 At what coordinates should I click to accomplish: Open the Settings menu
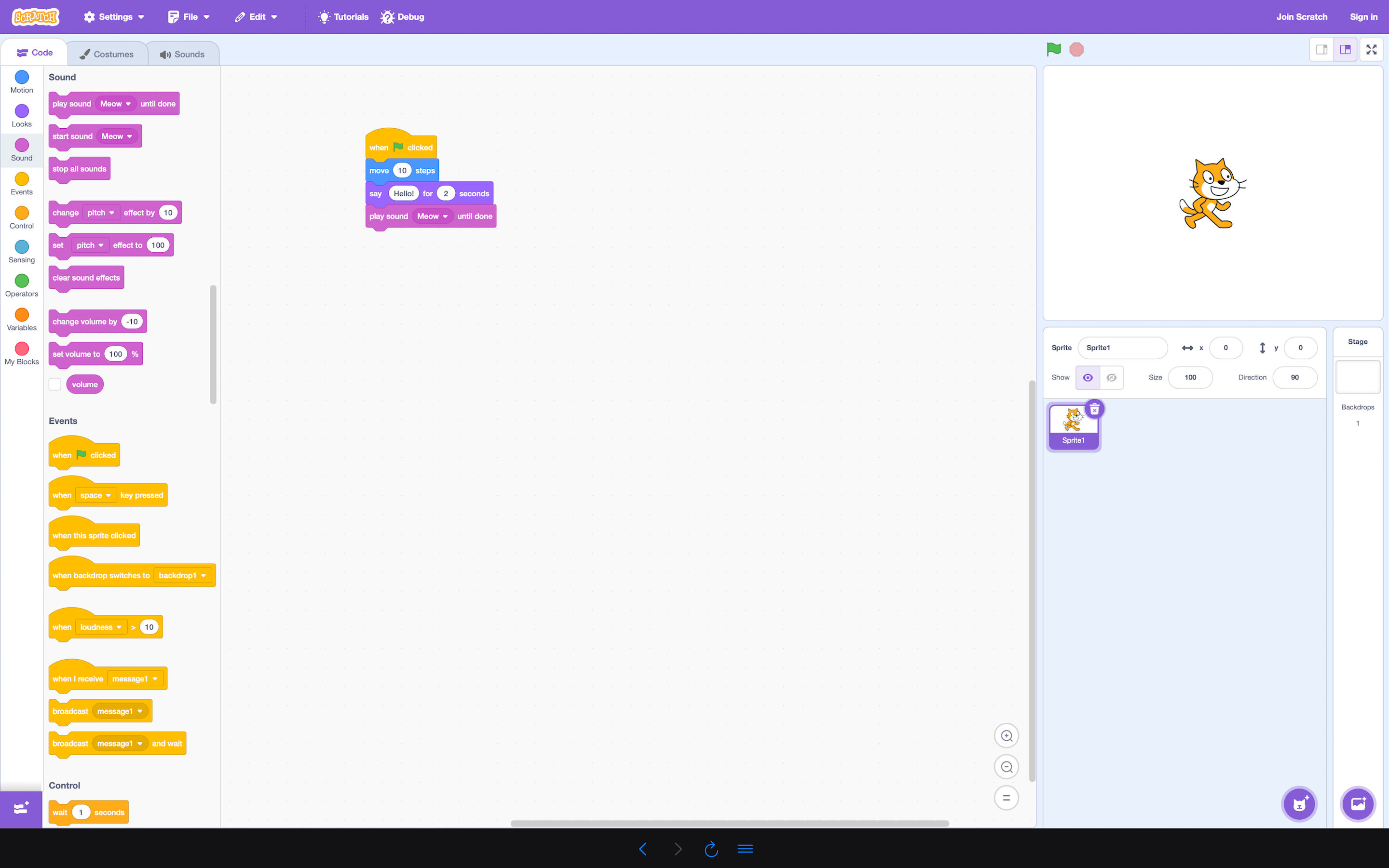pyautogui.click(x=114, y=17)
